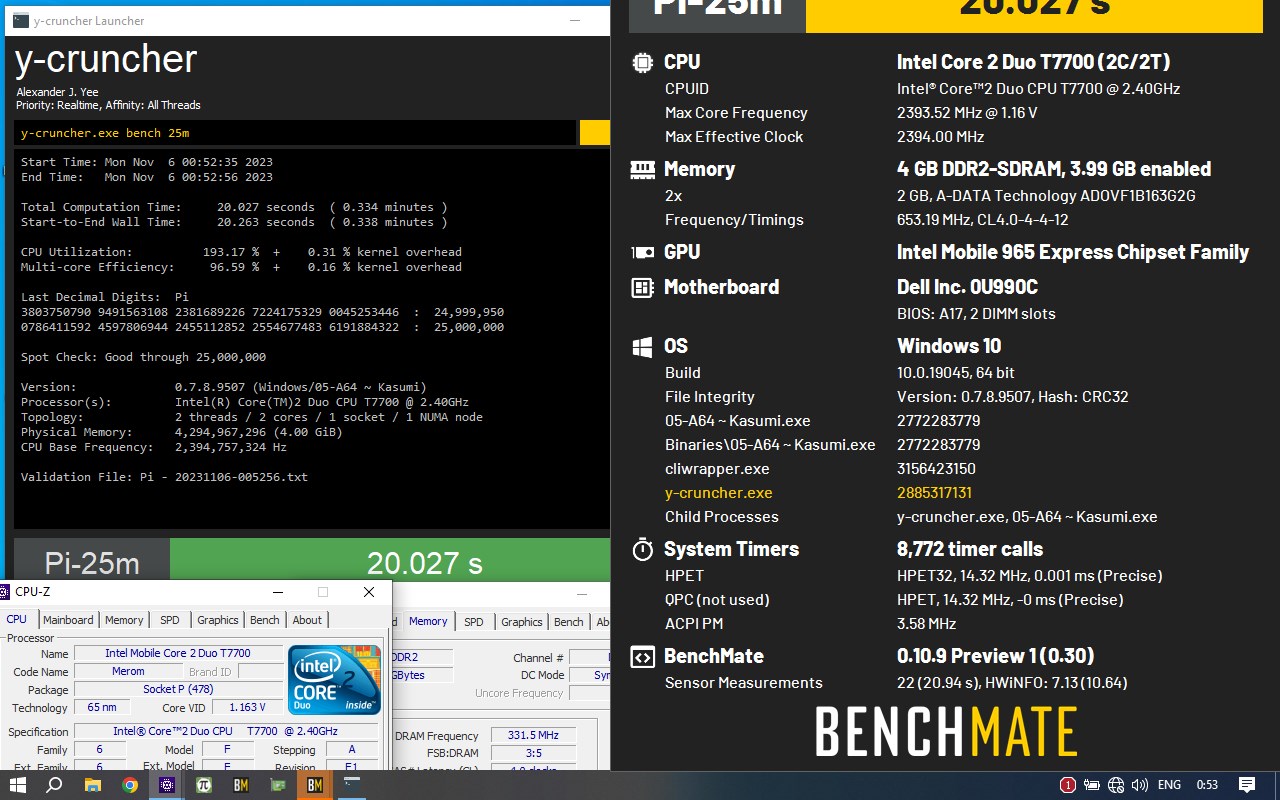Image resolution: width=1280 pixels, height=800 pixels.
Task: Click the red notification badge in system tray
Action: [1068, 785]
